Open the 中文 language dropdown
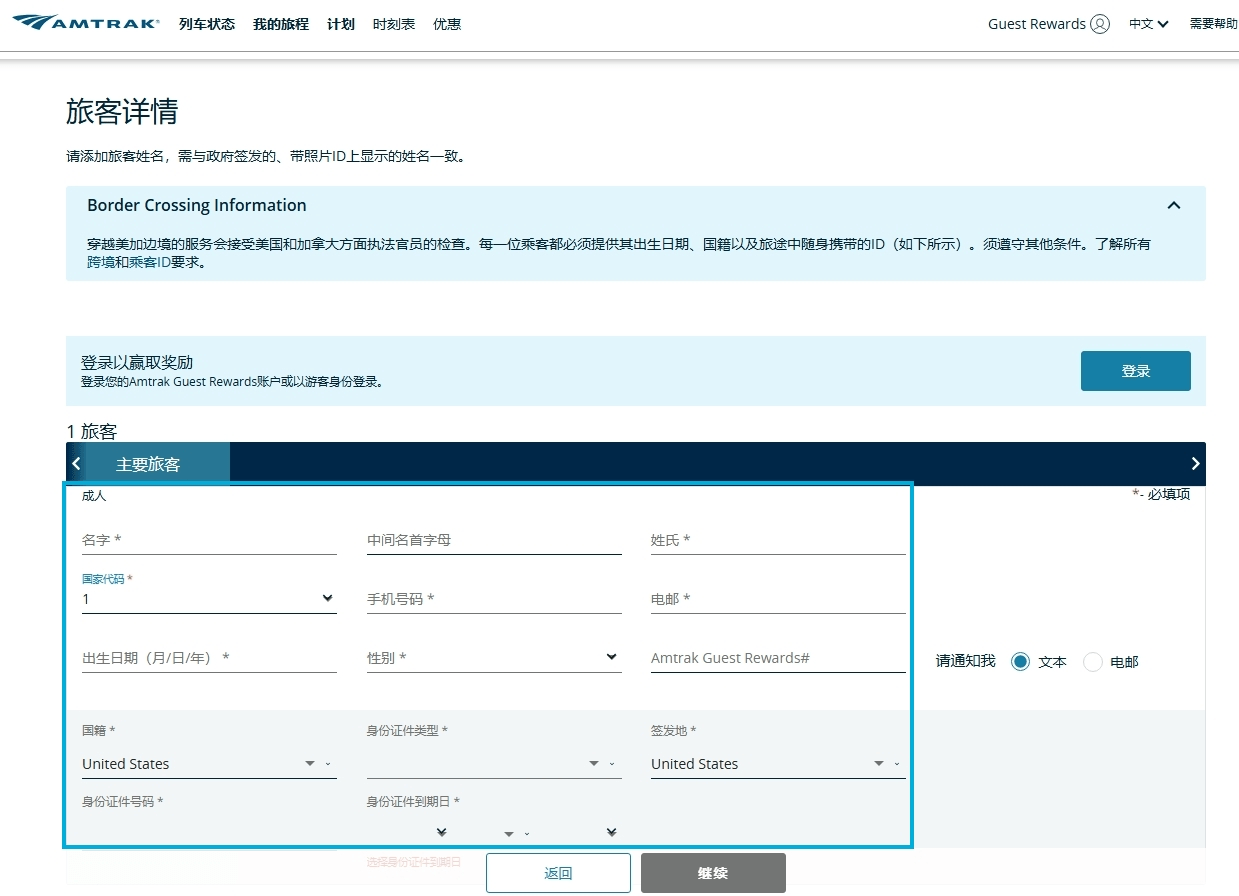This screenshot has width=1239, height=896. pyautogui.click(x=1149, y=24)
